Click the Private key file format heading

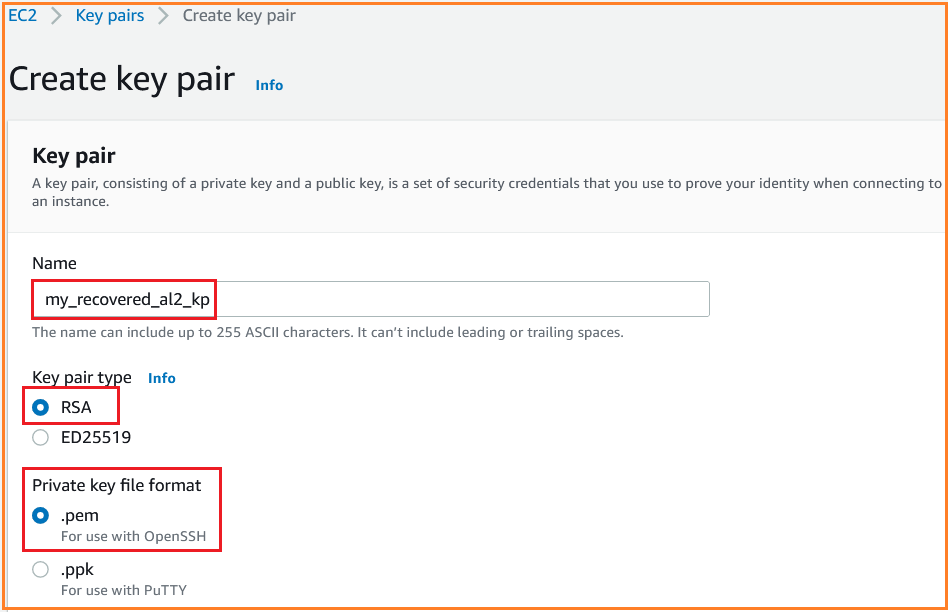point(118,485)
